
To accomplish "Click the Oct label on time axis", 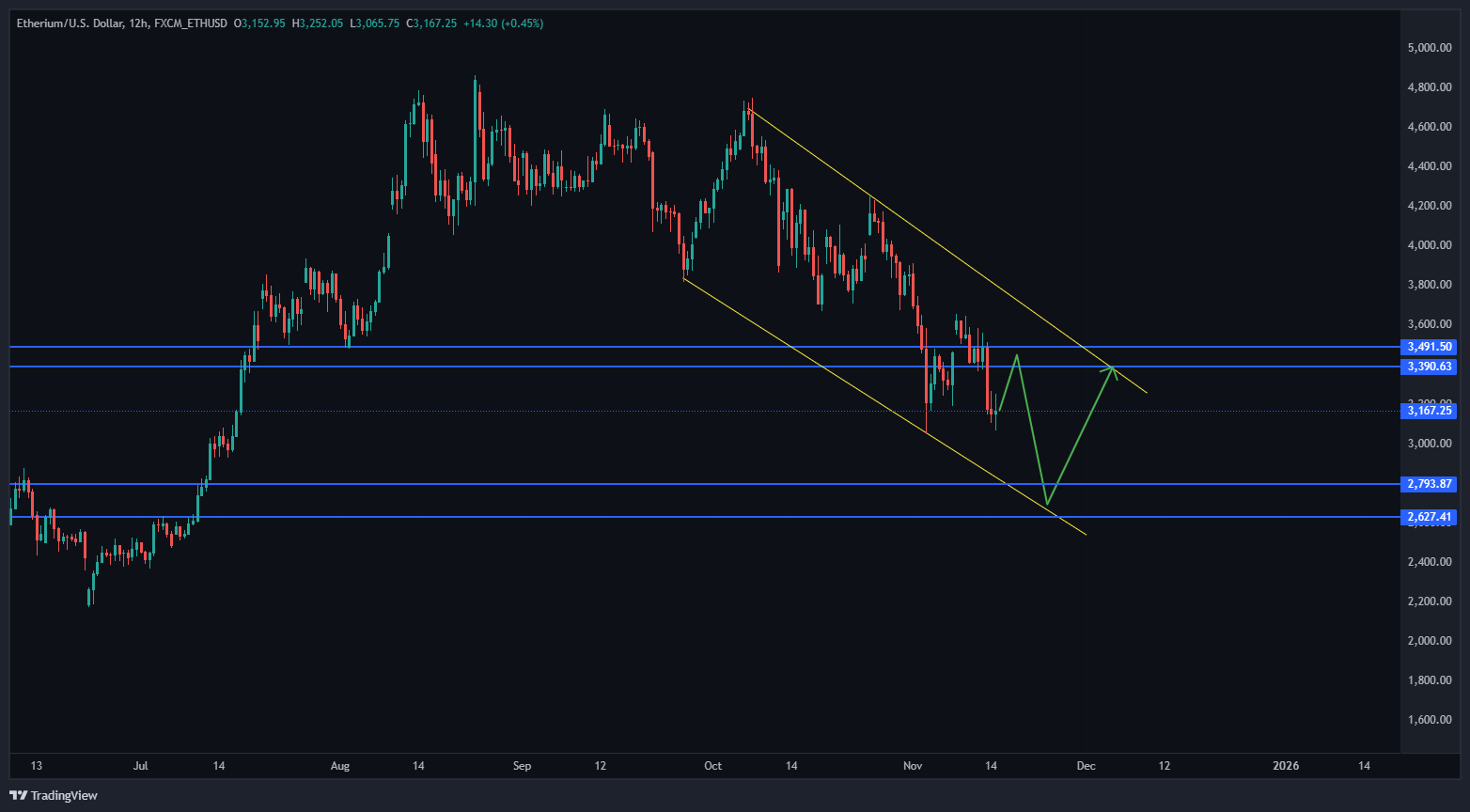I will [x=713, y=766].
